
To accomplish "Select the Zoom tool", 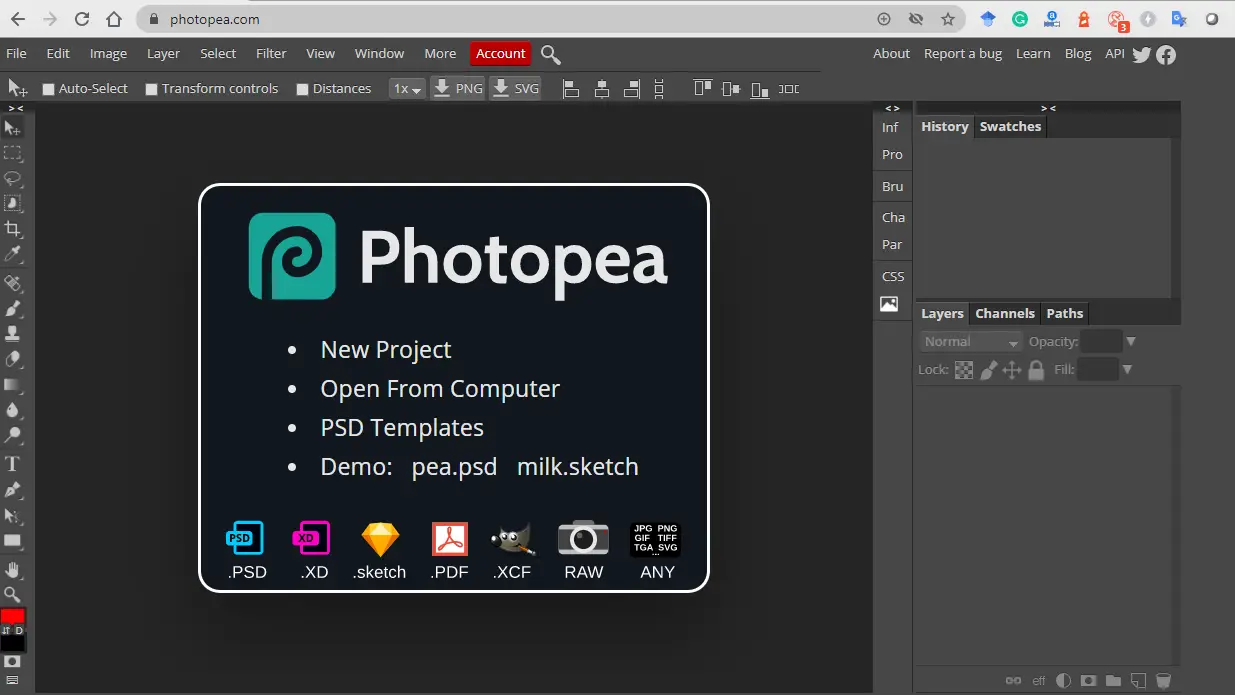I will (13, 592).
